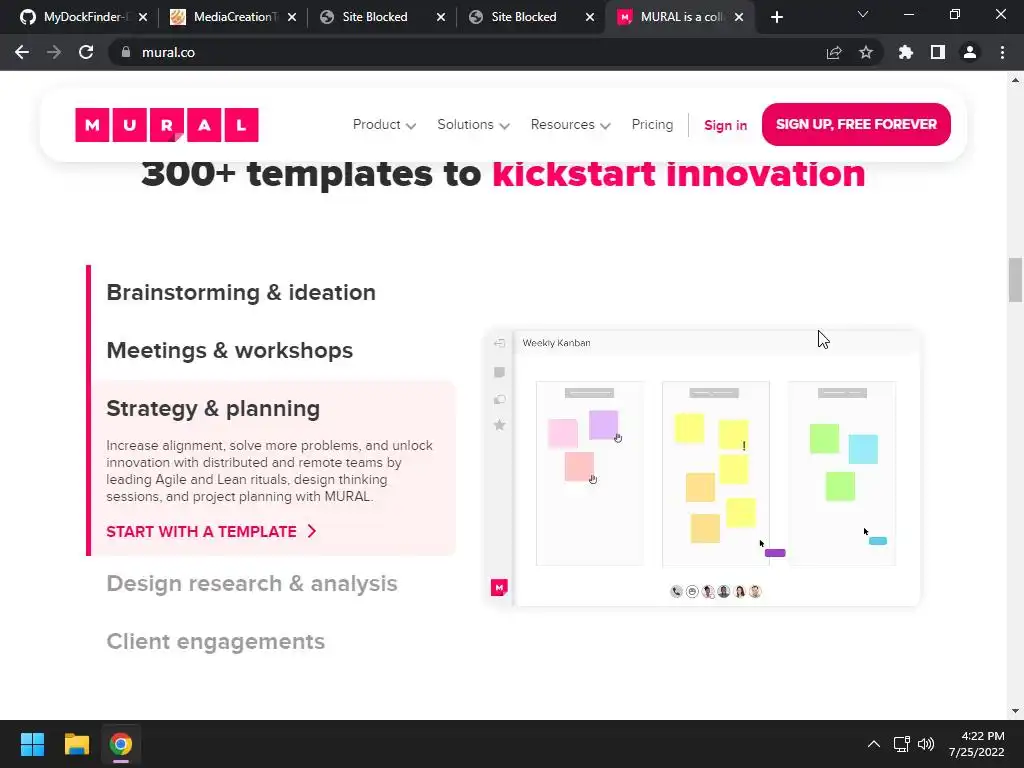
Task: Open File Explorer from the taskbar
Action: pyautogui.click(x=76, y=744)
